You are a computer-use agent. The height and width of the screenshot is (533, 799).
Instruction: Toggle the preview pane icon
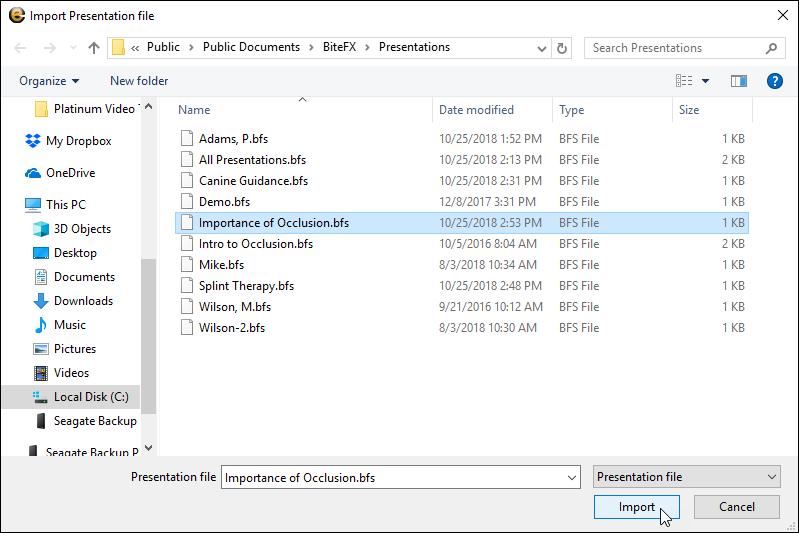[x=739, y=81]
